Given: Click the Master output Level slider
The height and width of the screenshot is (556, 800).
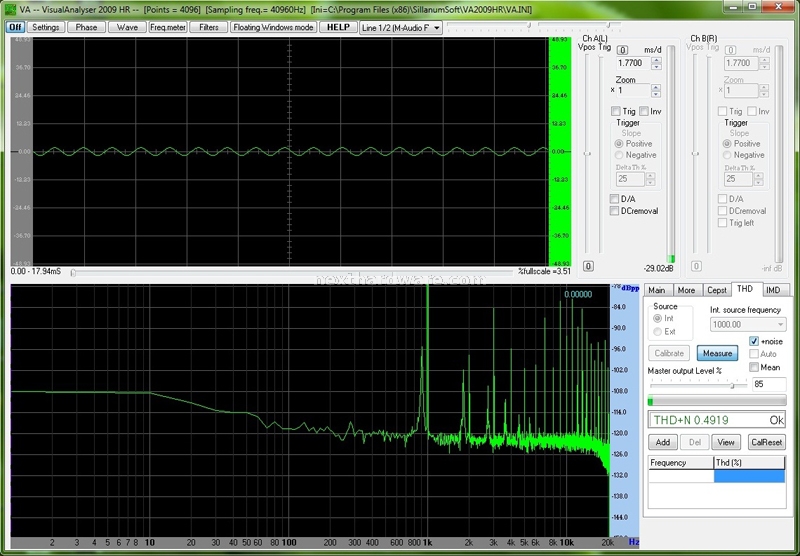Looking at the screenshot, I should (697, 385).
